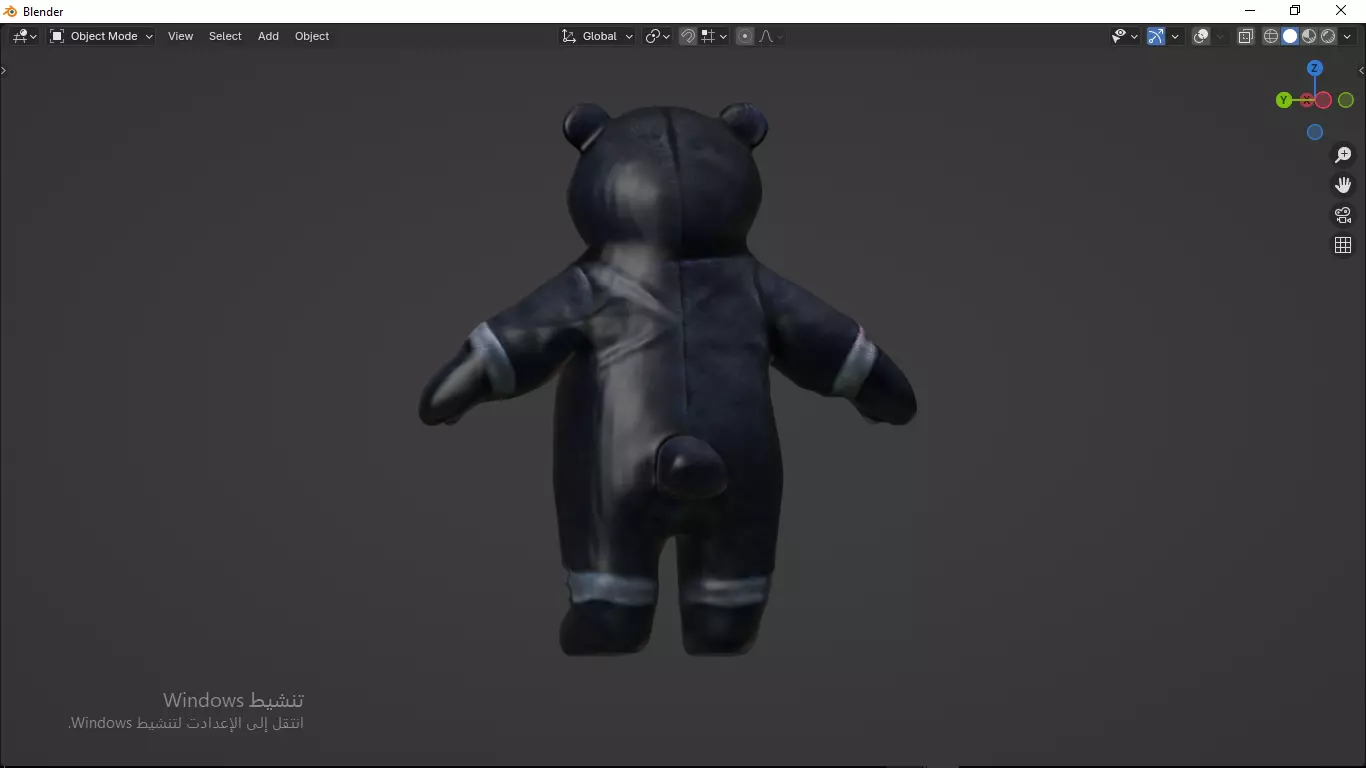Click the negative Z axis blue circle

point(1315,132)
